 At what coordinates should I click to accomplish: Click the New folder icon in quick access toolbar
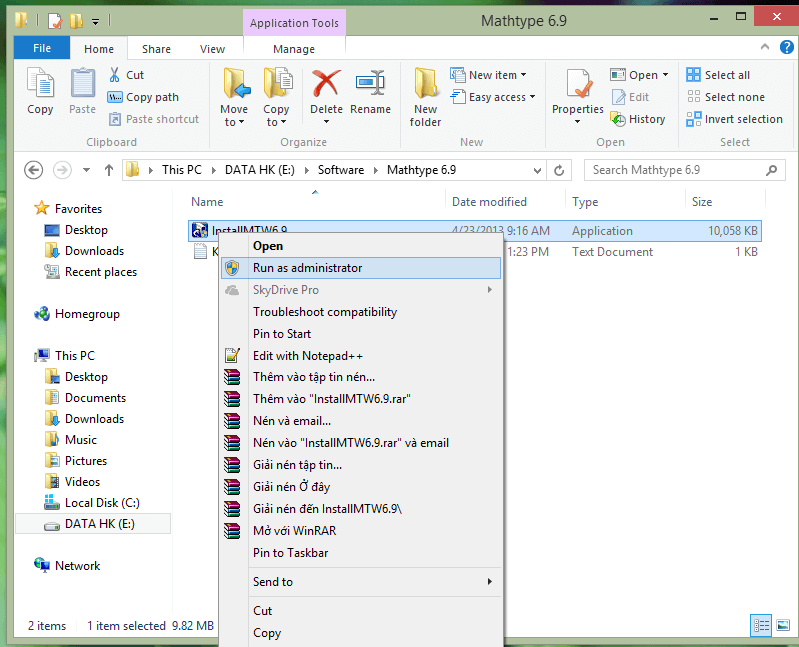click(76, 21)
